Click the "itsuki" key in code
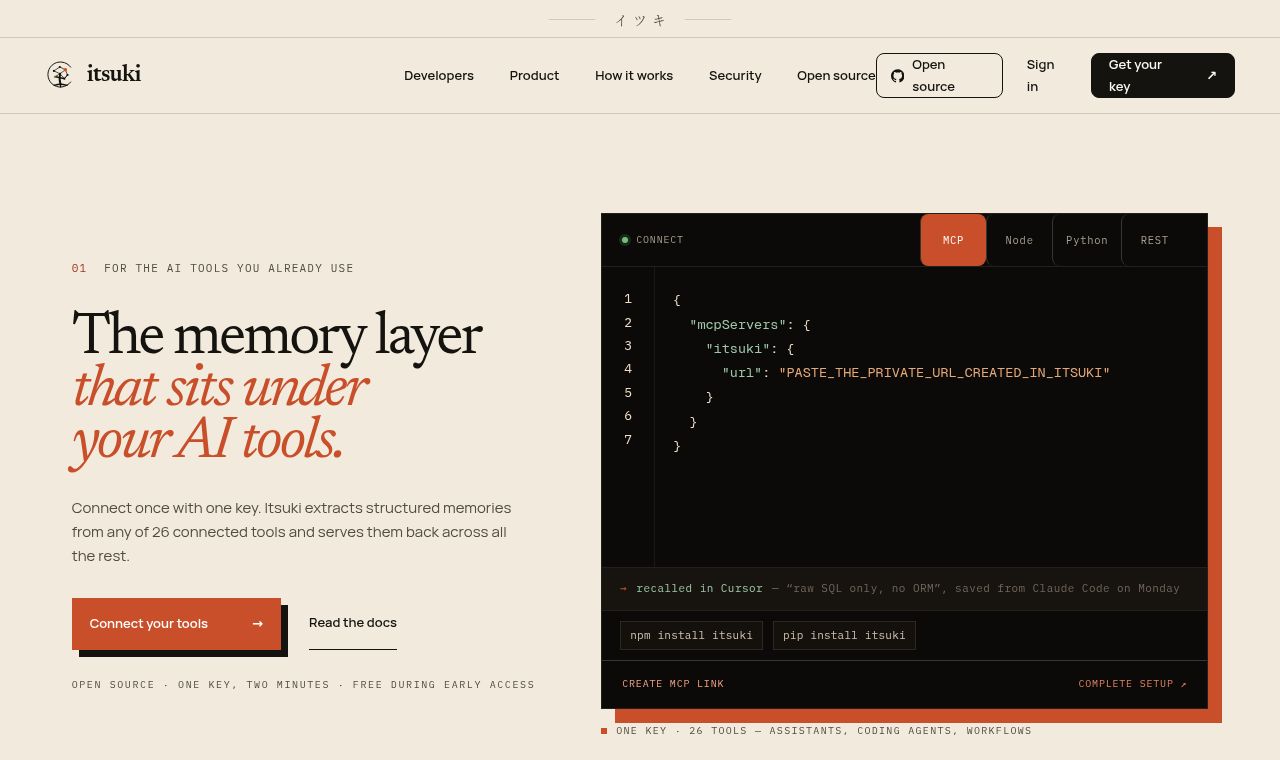This screenshot has width=1280, height=760. tap(738, 349)
